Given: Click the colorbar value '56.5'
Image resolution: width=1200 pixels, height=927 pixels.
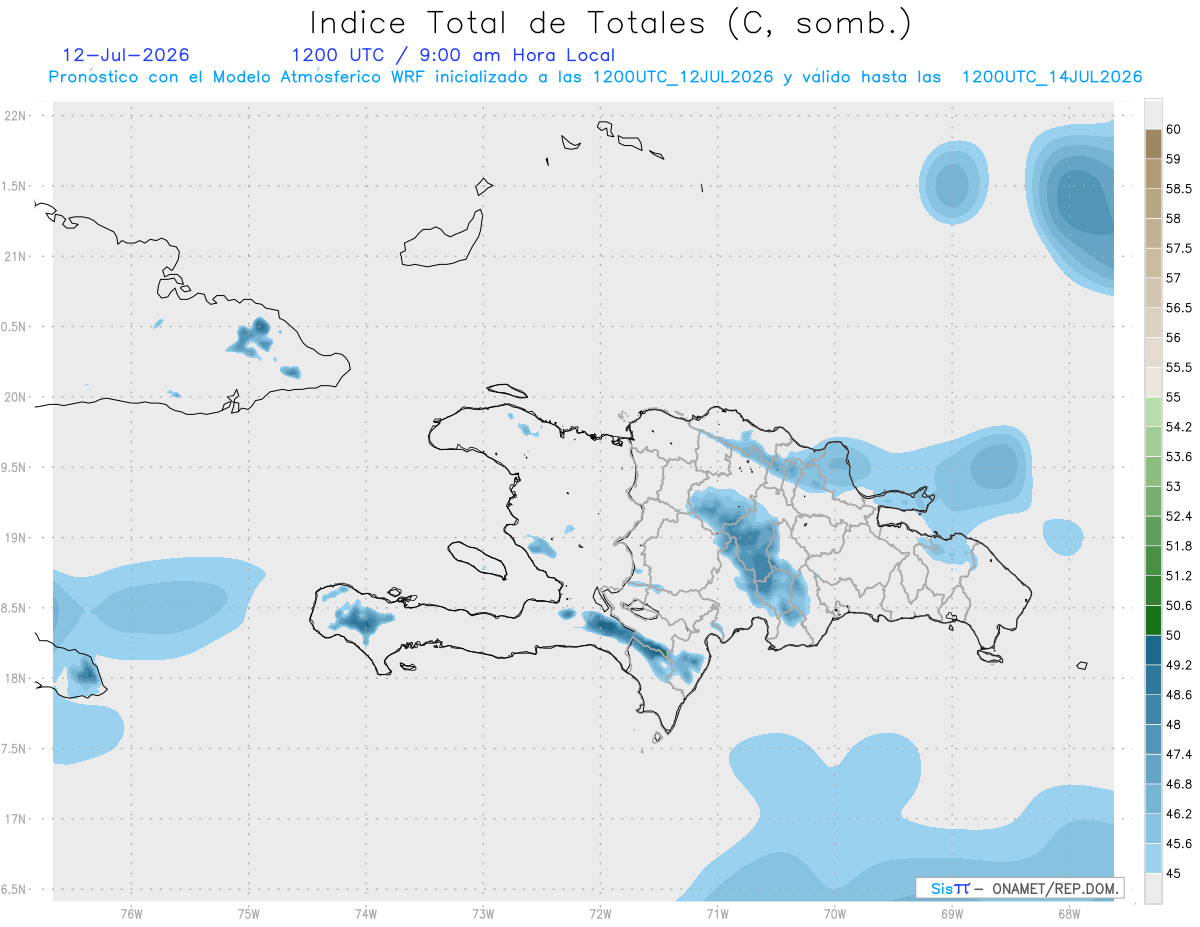Looking at the screenshot, I should click(1179, 308).
